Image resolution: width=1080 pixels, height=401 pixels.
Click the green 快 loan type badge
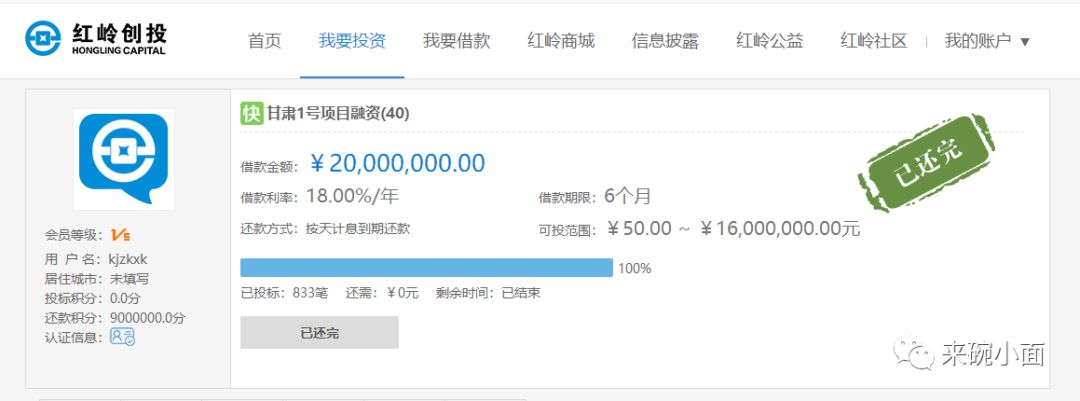coord(251,113)
